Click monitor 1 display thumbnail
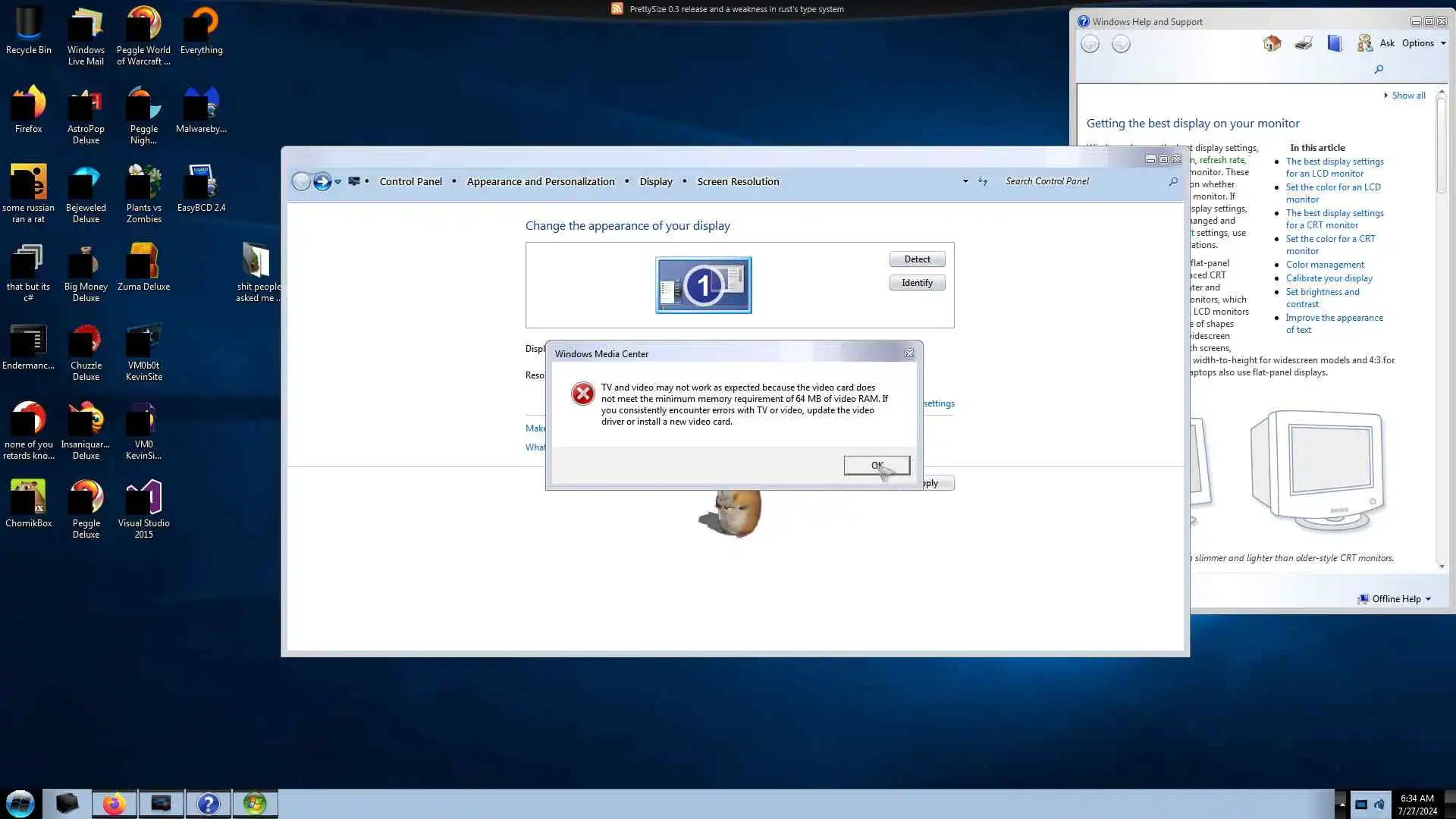The height and width of the screenshot is (819, 1456). [703, 285]
